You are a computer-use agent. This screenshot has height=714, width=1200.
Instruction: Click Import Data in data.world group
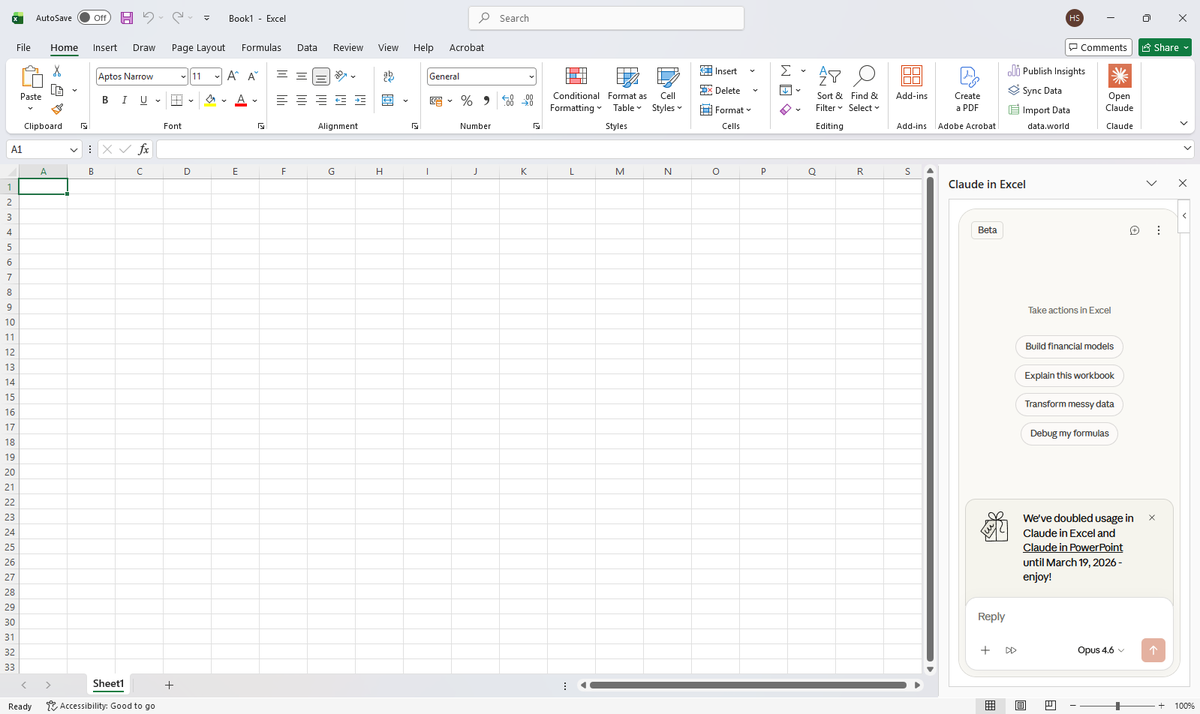click(1039, 110)
